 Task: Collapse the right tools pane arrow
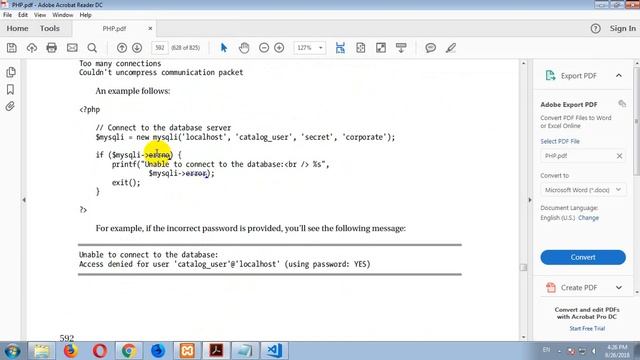pos(530,200)
